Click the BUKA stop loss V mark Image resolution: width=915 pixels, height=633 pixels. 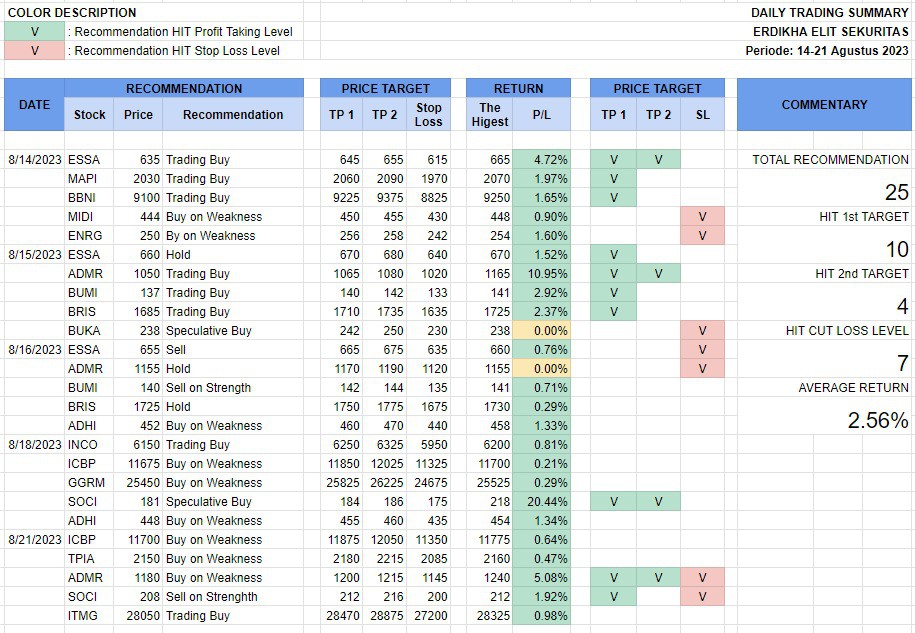click(702, 330)
